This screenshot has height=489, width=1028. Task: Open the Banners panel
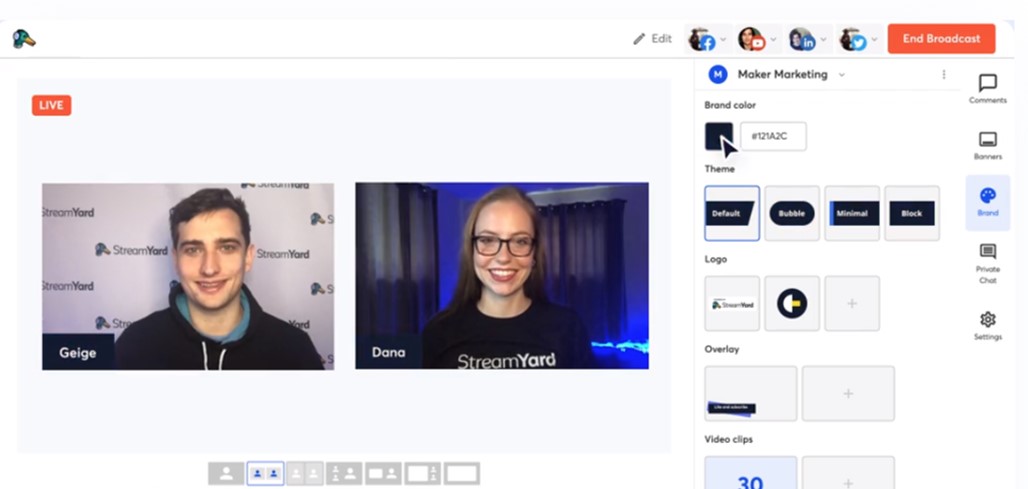tap(987, 145)
